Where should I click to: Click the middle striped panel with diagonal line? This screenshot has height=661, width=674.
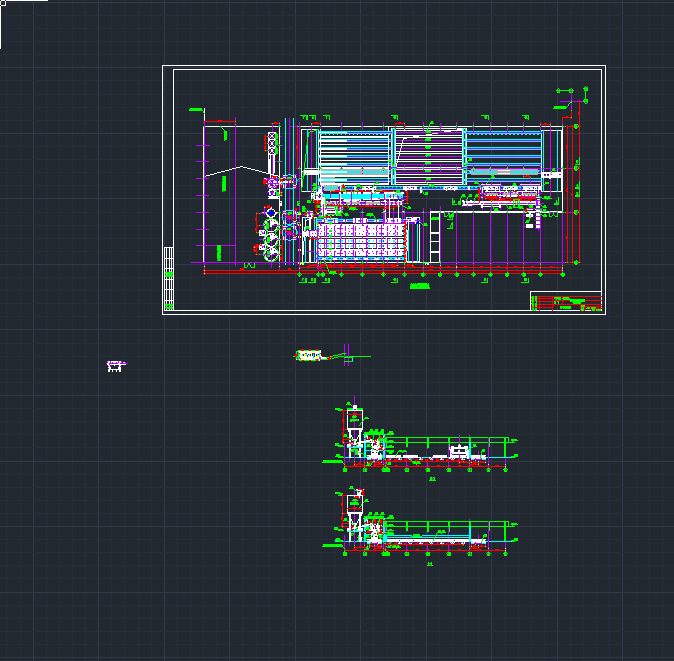click(x=428, y=156)
